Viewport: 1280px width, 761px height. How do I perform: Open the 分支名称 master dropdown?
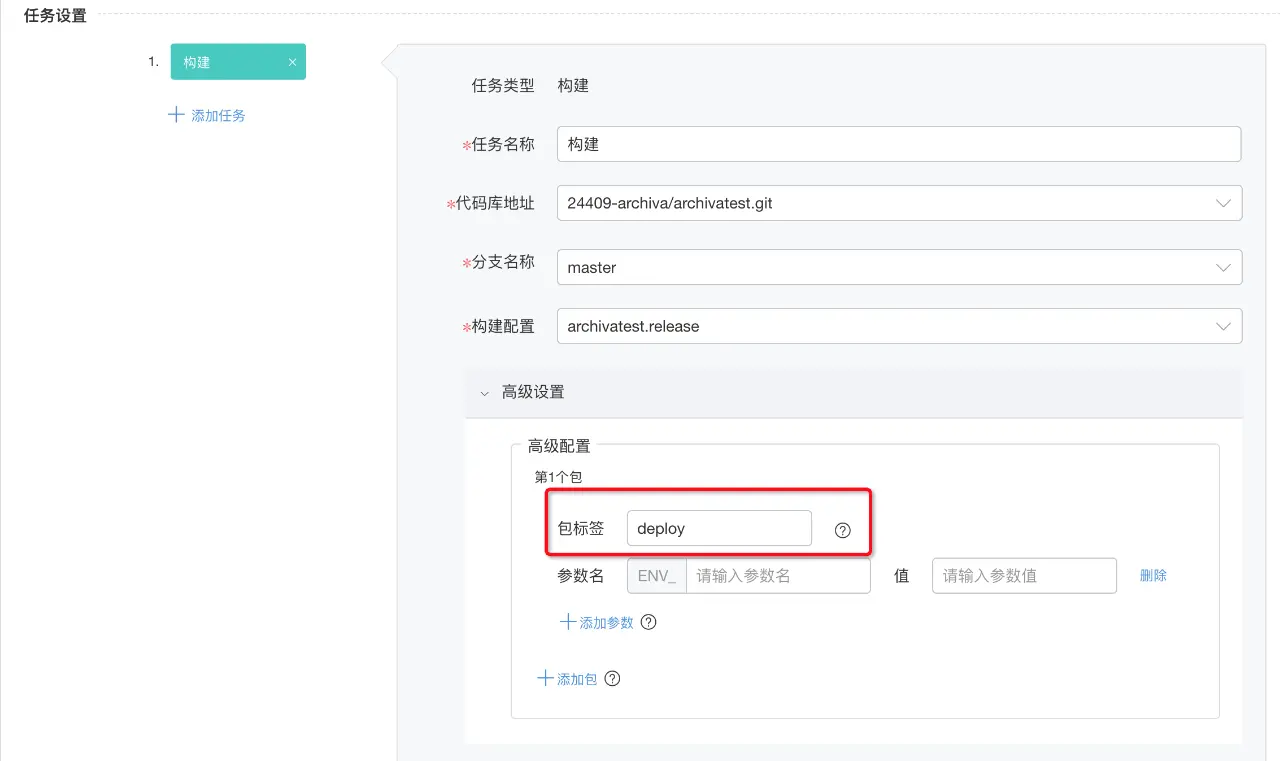899,267
